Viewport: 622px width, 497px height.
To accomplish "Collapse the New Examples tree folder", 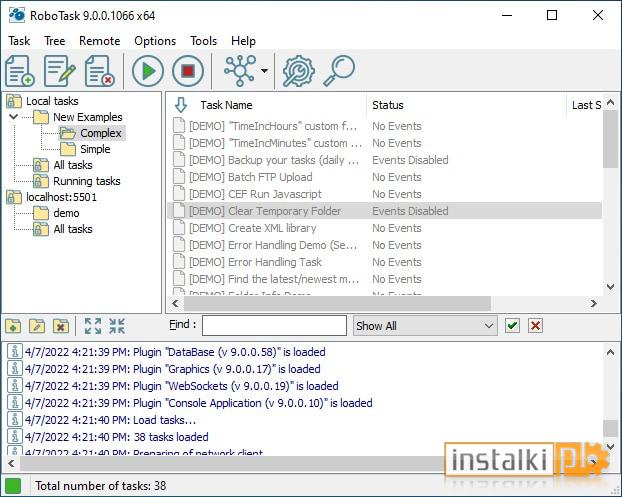I will point(13,117).
